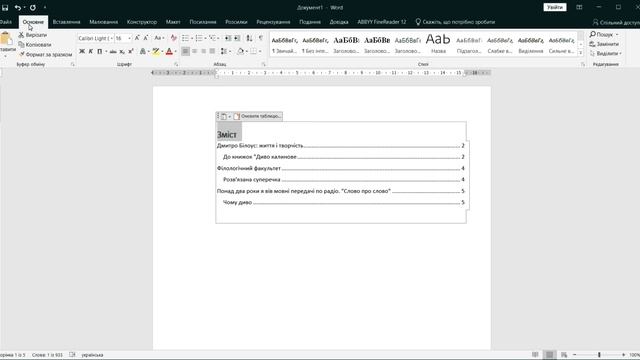The image size is (640, 360).
Task: Apply yellow text highlight color
Action: [156, 51]
